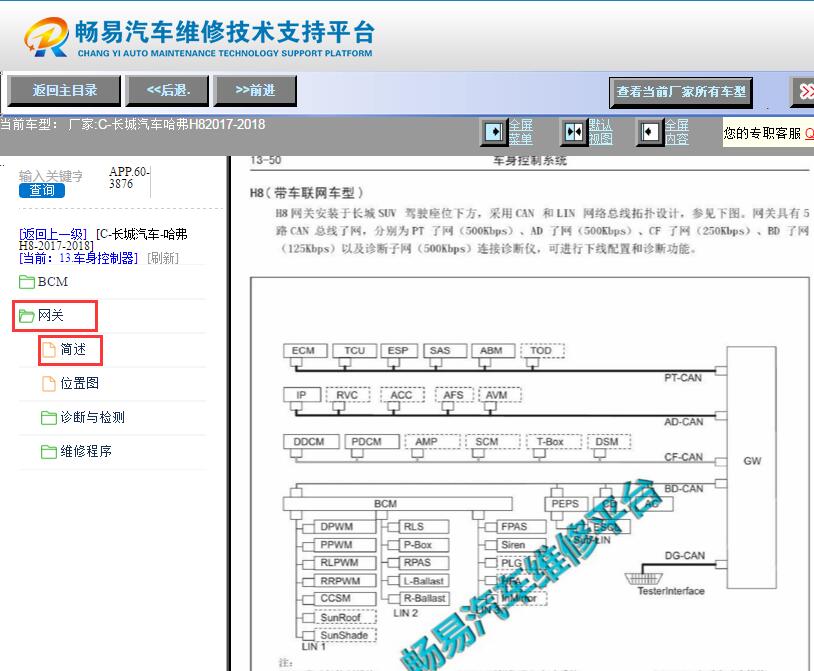
Task: Click the FPAS node in diagram
Action: [521, 527]
